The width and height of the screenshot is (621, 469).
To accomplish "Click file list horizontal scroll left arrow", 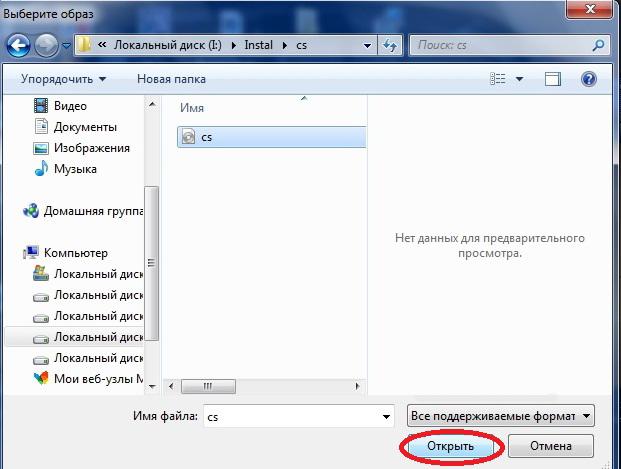I will (171, 386).
